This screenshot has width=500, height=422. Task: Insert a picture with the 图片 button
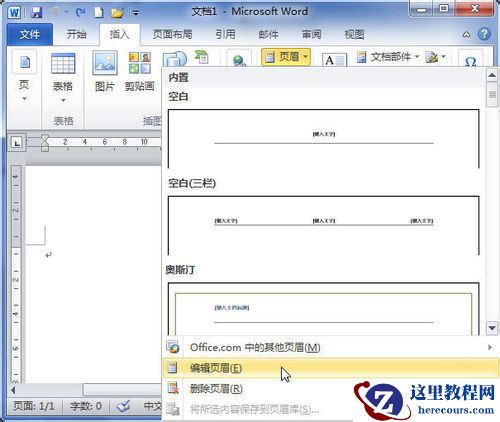105,71
